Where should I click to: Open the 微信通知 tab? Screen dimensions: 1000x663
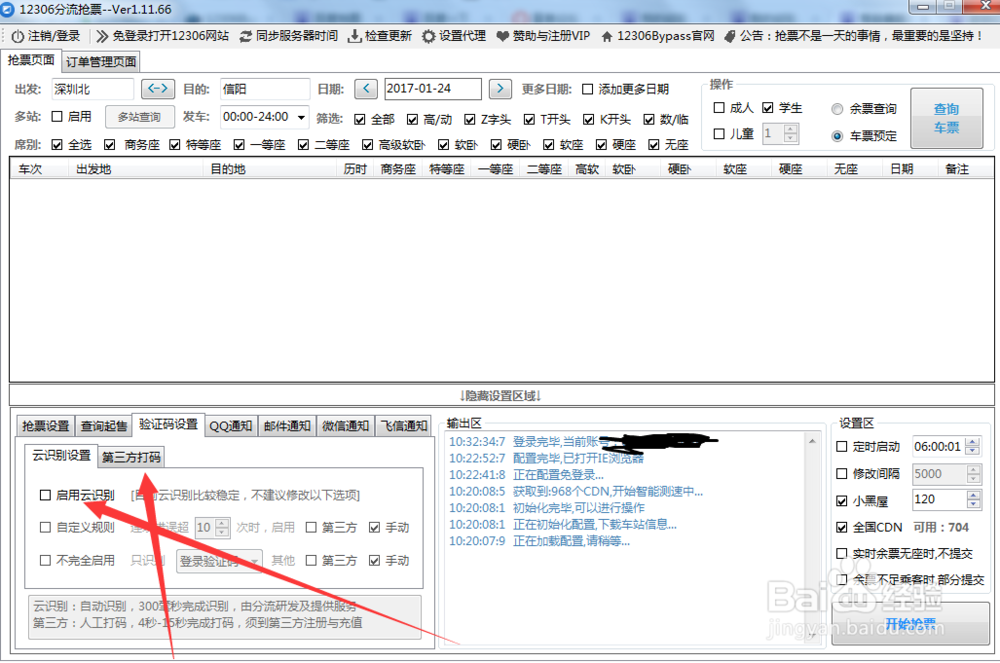pyautogui.click(x=346, y=426)
